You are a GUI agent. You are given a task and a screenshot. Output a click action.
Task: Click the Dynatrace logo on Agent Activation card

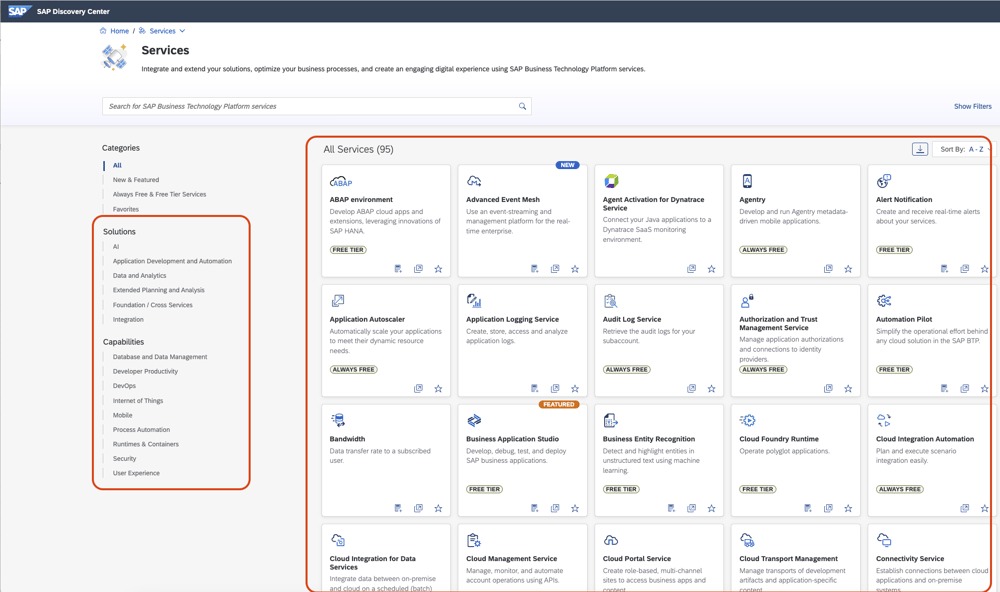click(x=611, y=181)
